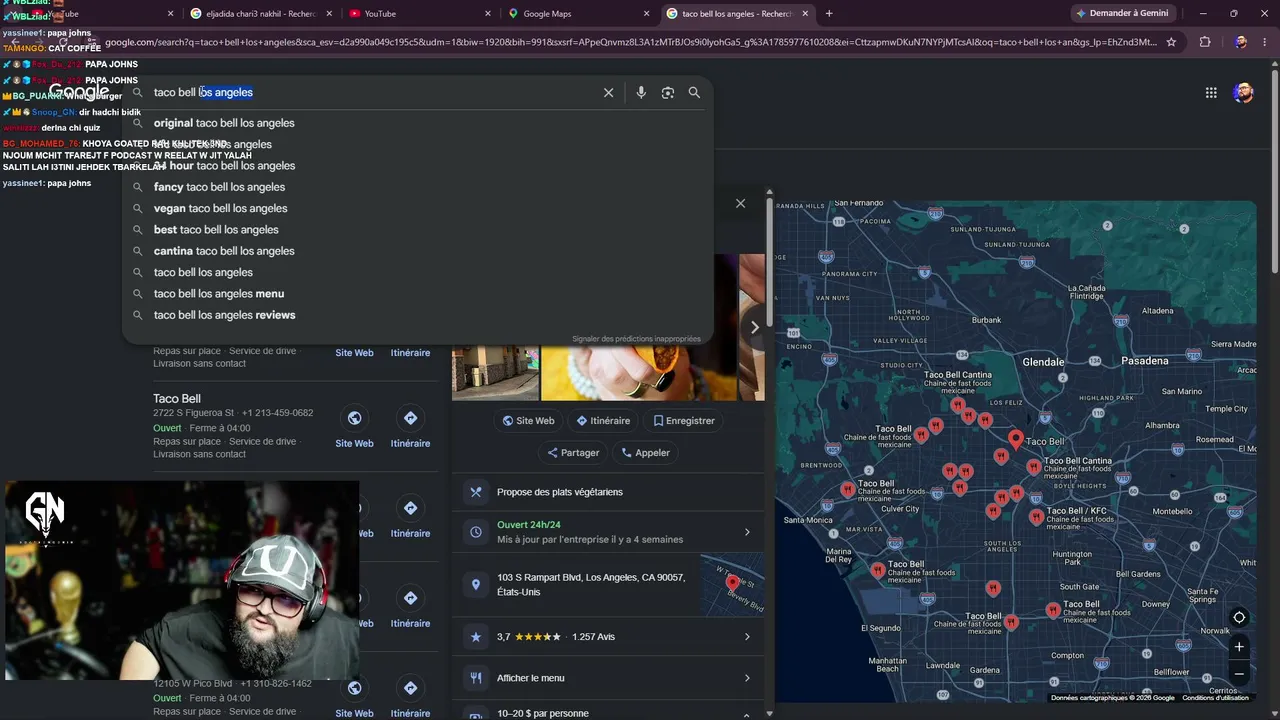Click the 'Propose des plats végétariens' row
The image size is (1280, 720).
[608, 492]
